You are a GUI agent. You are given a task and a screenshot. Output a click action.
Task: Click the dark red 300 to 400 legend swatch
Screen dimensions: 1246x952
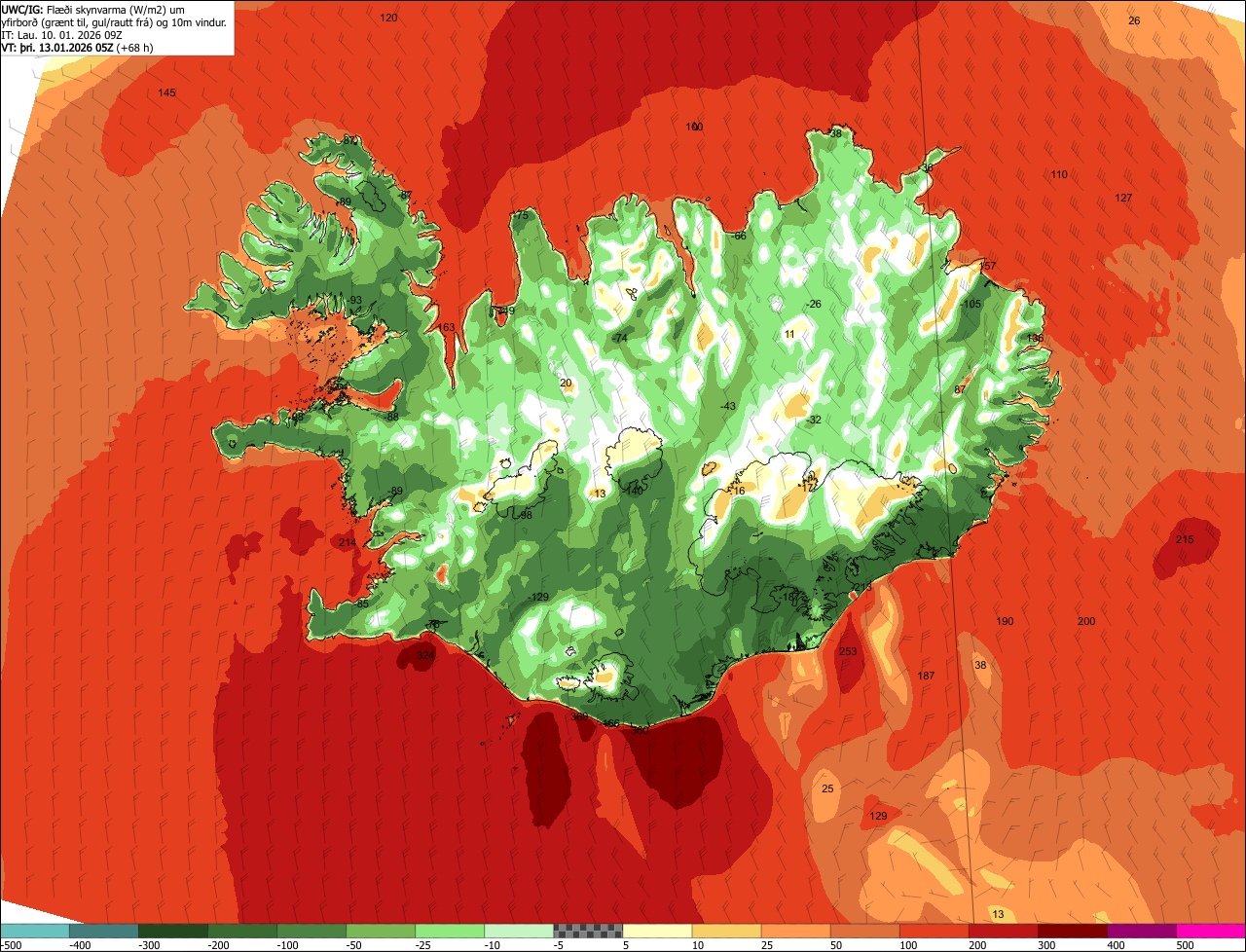click(x=1072, y=931)
